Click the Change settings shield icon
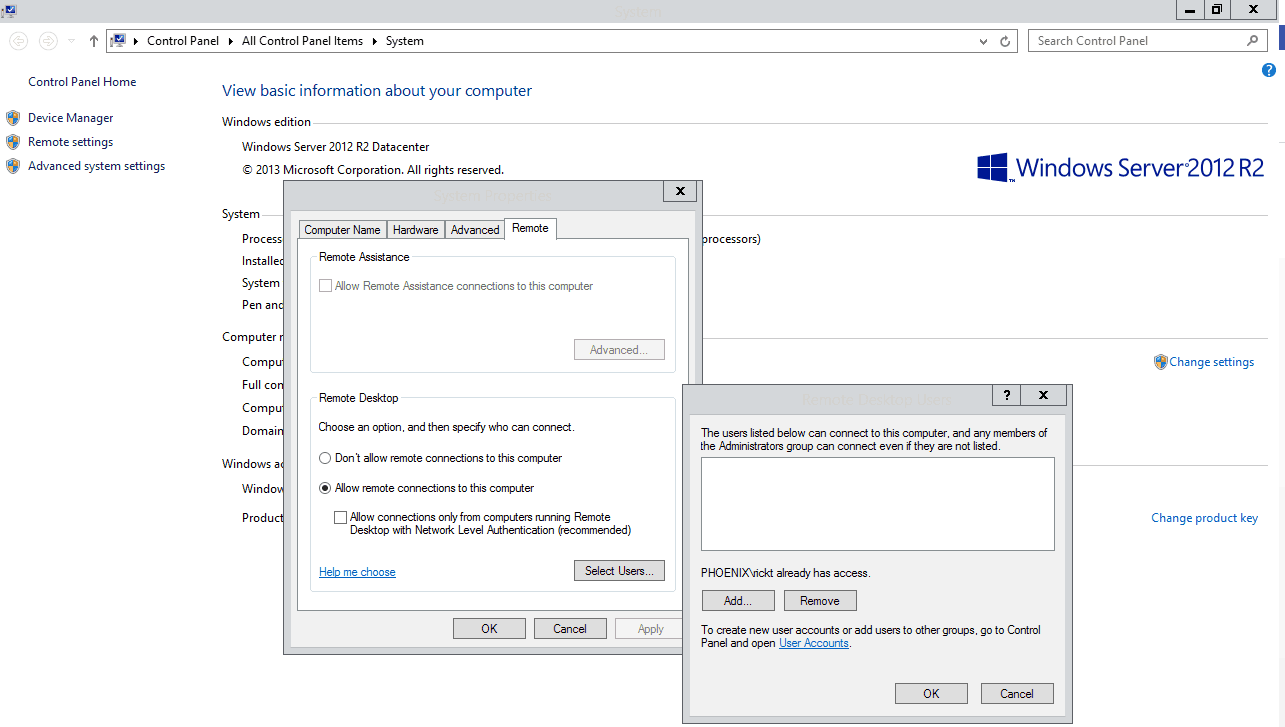 (1160, 362)
